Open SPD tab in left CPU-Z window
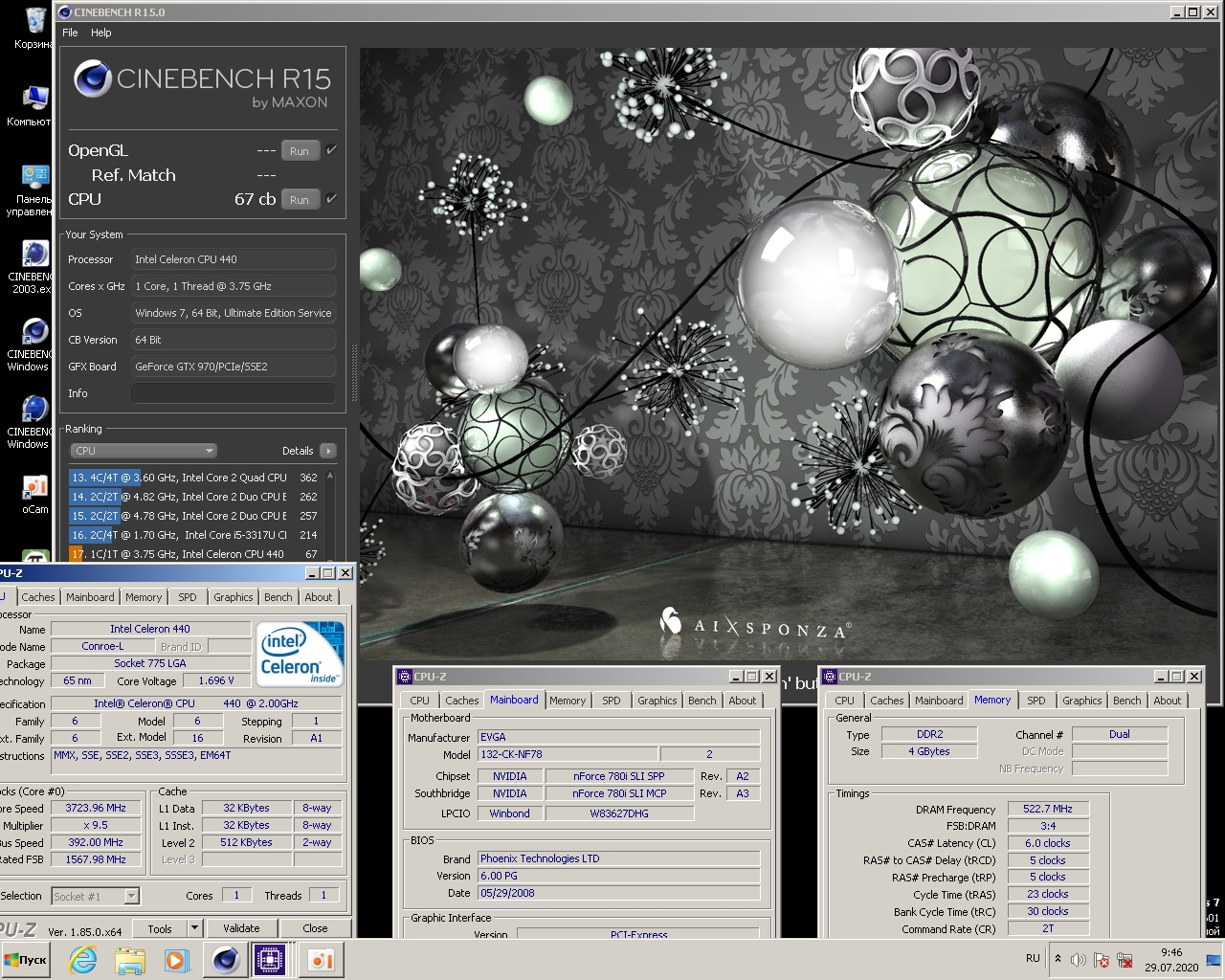This screenshot has height=980, width=1225. [x=188, y=597]
